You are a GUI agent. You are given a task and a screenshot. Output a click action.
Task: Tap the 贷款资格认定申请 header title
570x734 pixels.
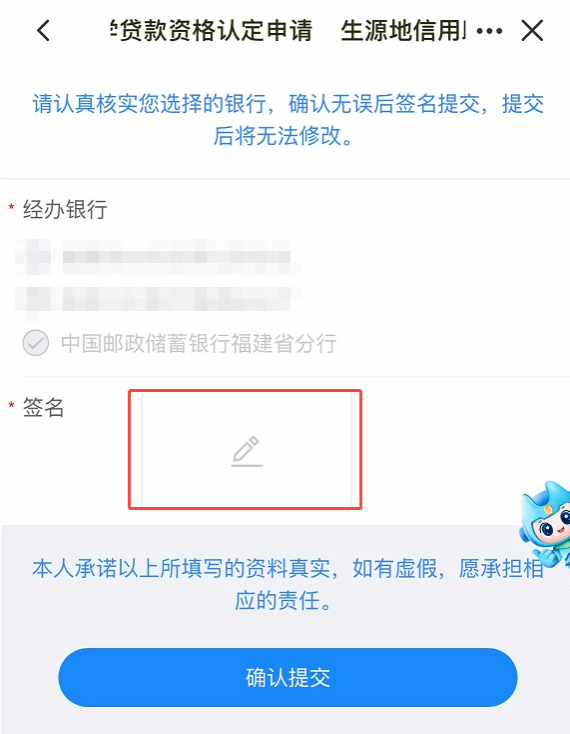(212, 31)
